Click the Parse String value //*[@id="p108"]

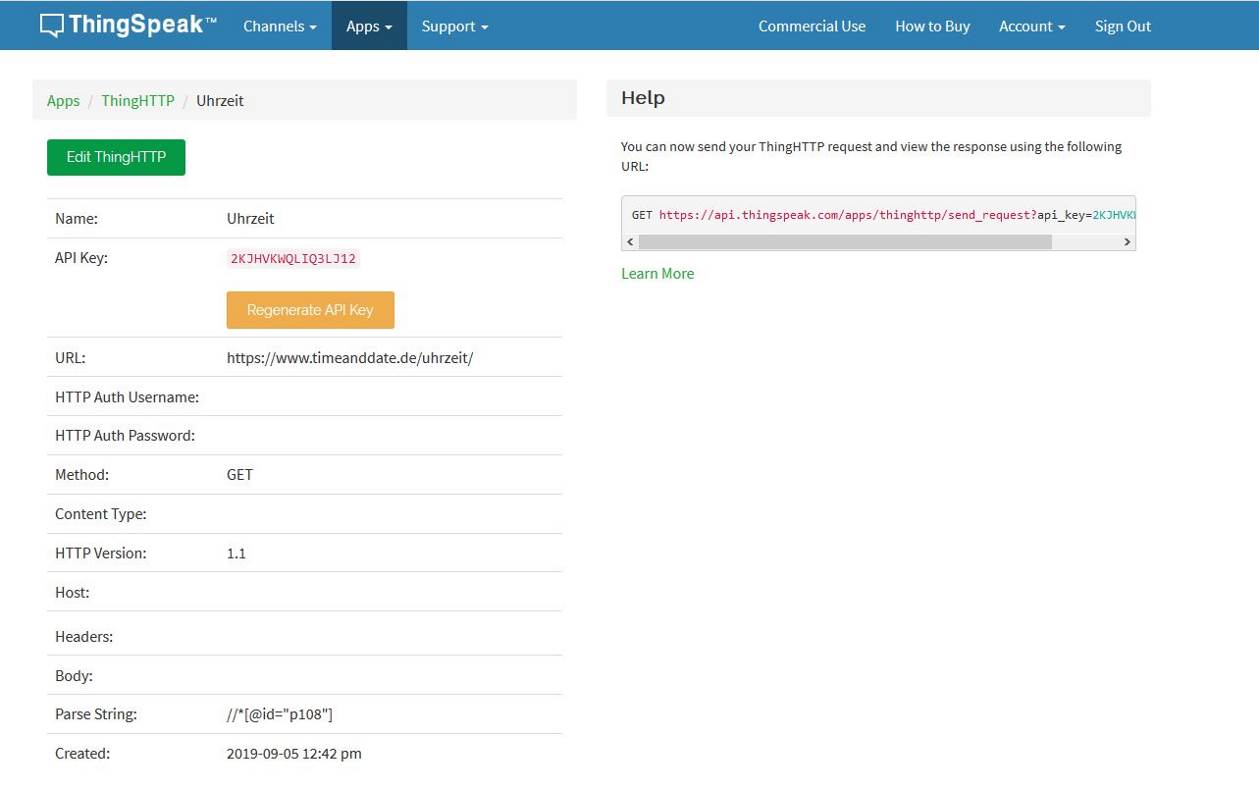coord(280,714)
